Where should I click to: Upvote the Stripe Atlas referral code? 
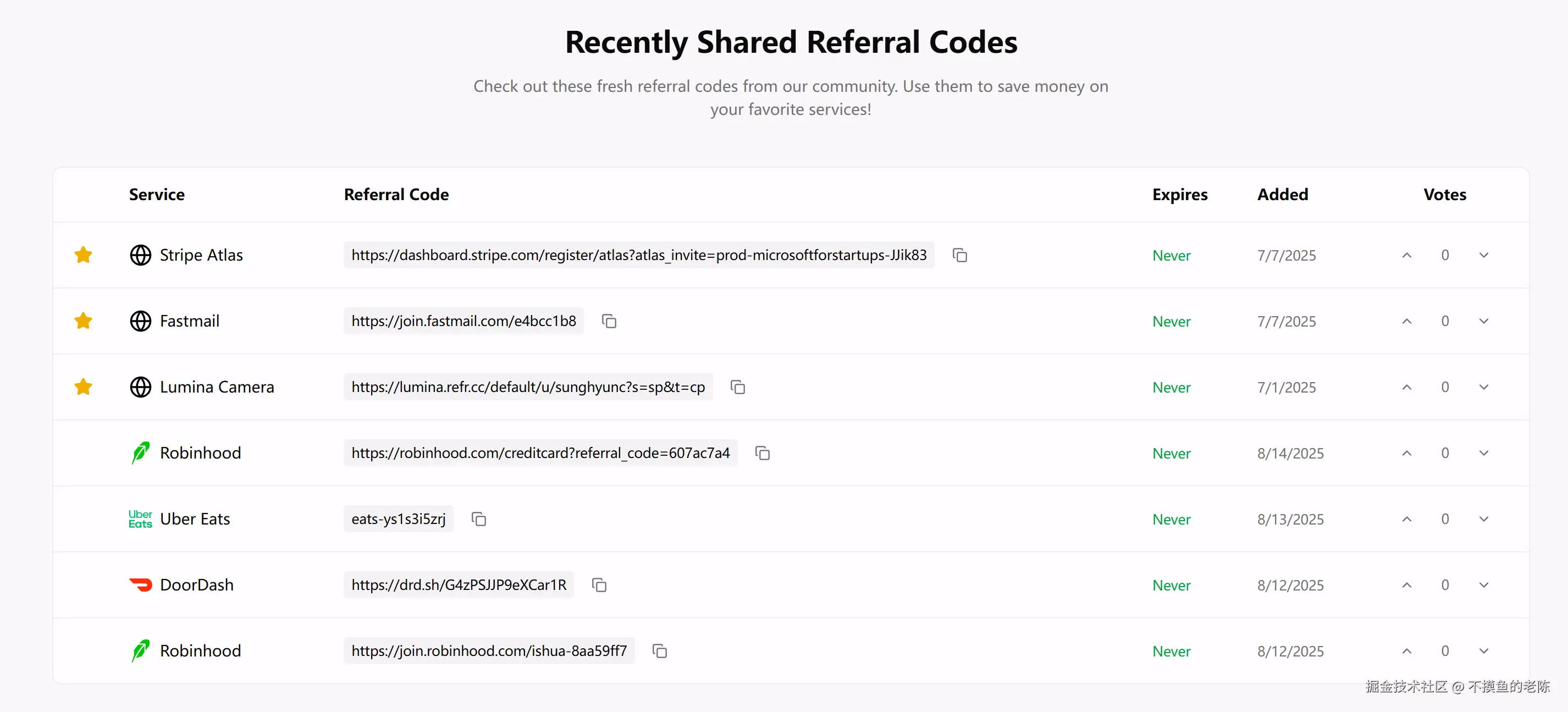tap(1407, 255)
